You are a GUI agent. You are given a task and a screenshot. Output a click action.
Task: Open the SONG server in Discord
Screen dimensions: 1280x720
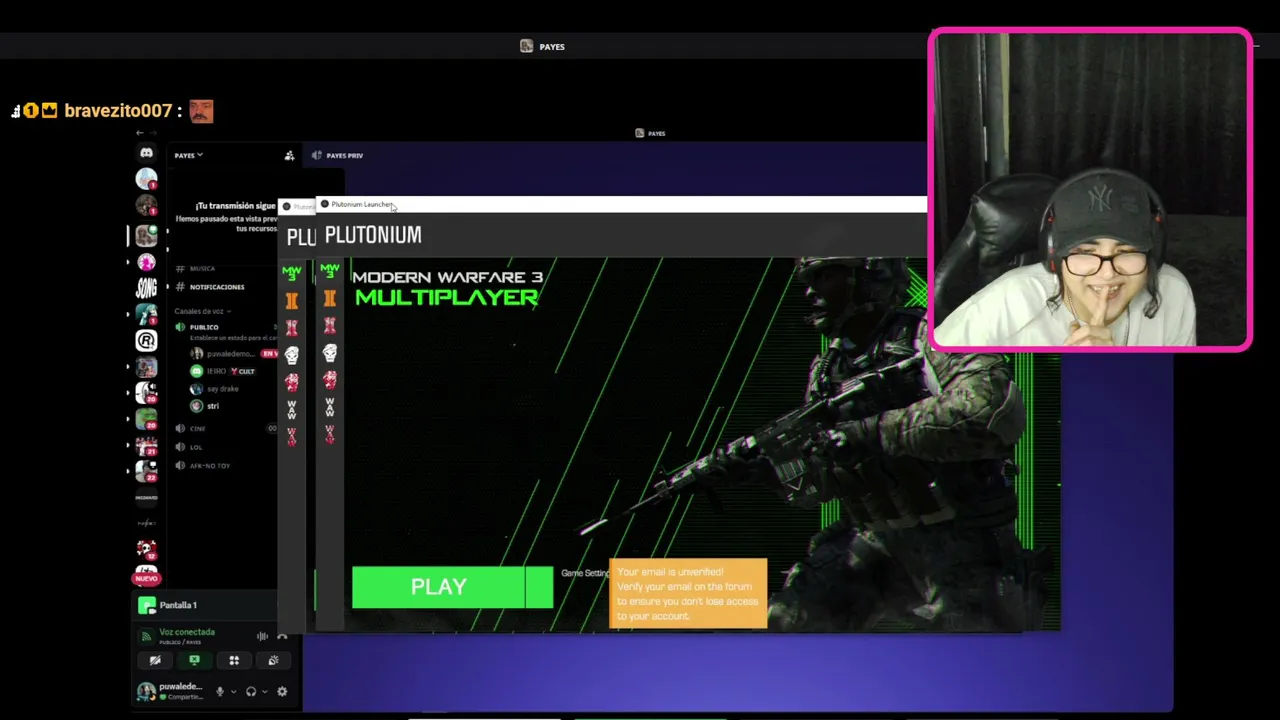146,289
